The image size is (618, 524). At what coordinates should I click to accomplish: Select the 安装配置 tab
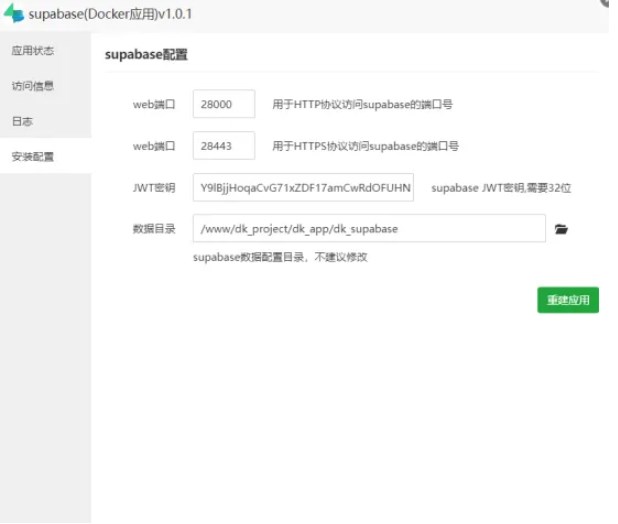point(45,156)
